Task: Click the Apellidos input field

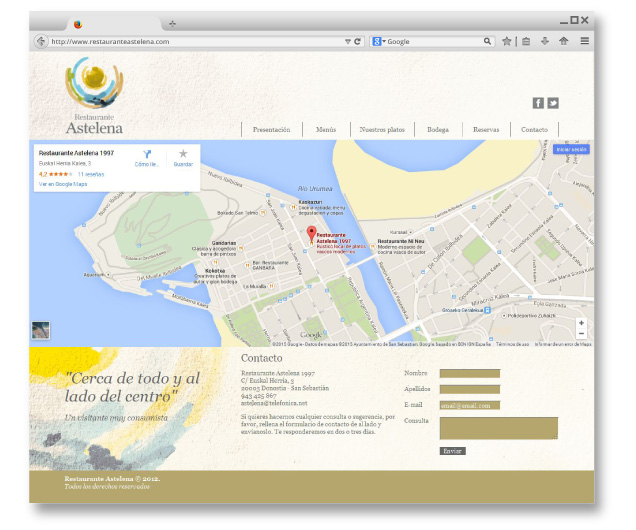Action: [x=470, y=389]
